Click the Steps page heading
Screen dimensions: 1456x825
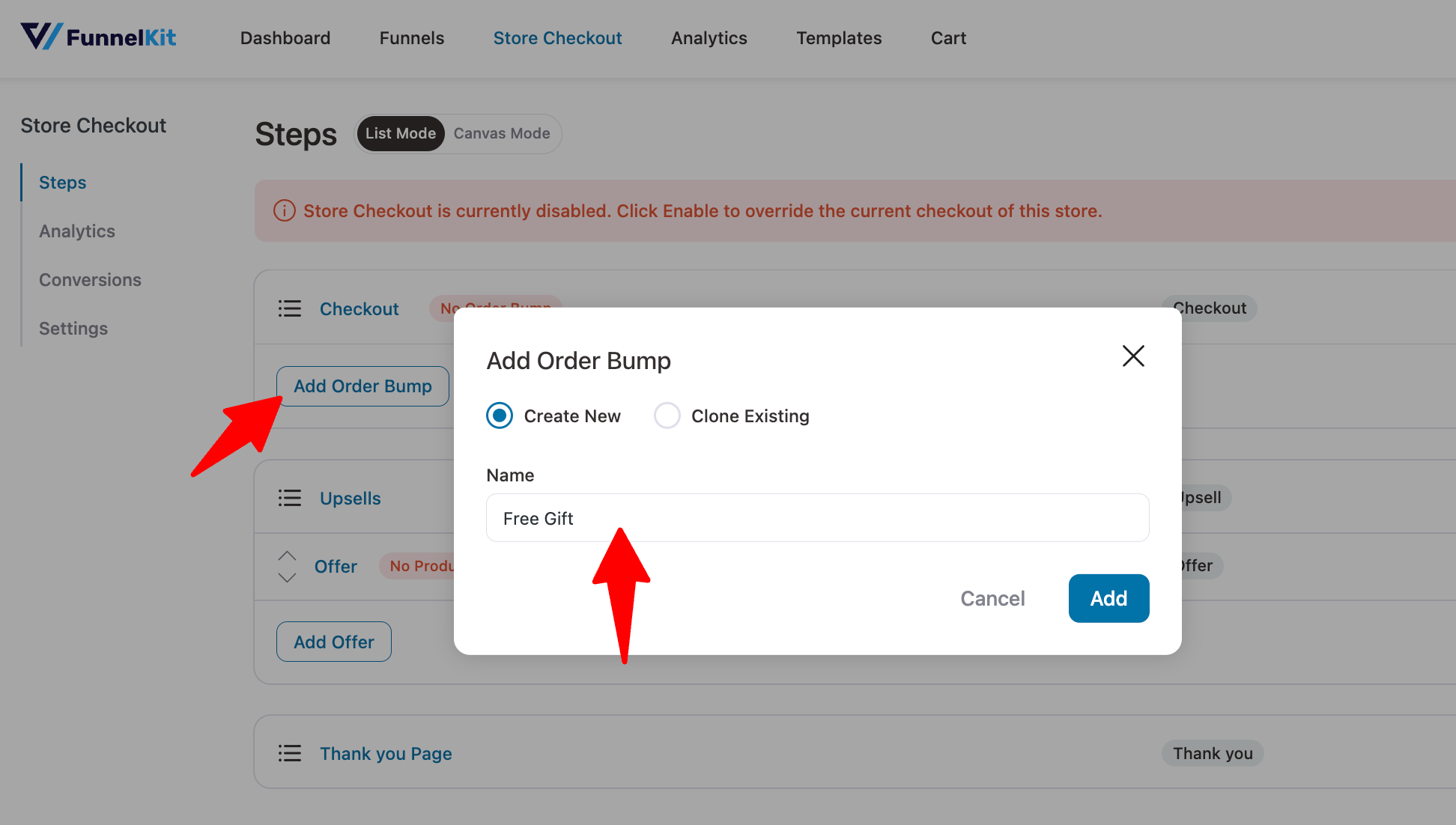(x=296, y=135)
